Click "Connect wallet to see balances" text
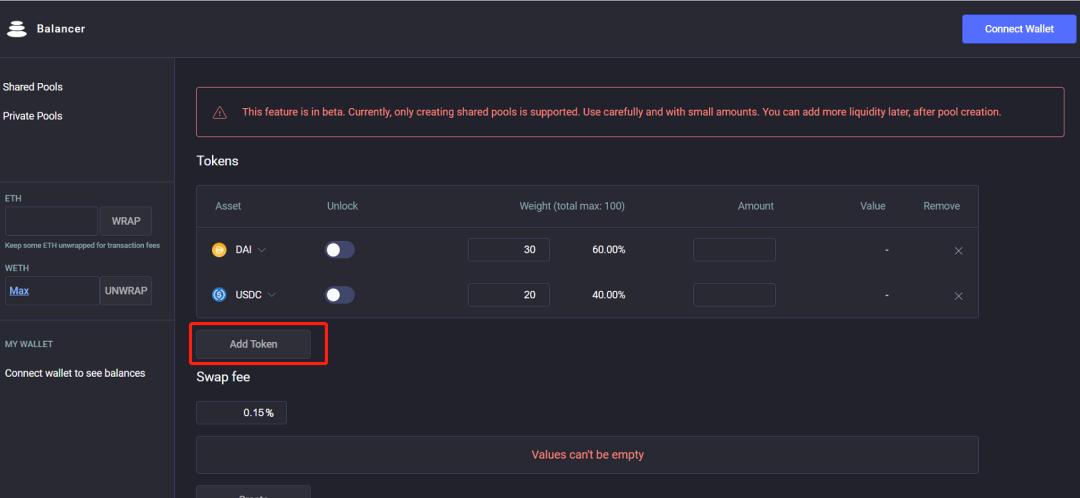The height and width of the screenshot is (498, 1080). 75,373
